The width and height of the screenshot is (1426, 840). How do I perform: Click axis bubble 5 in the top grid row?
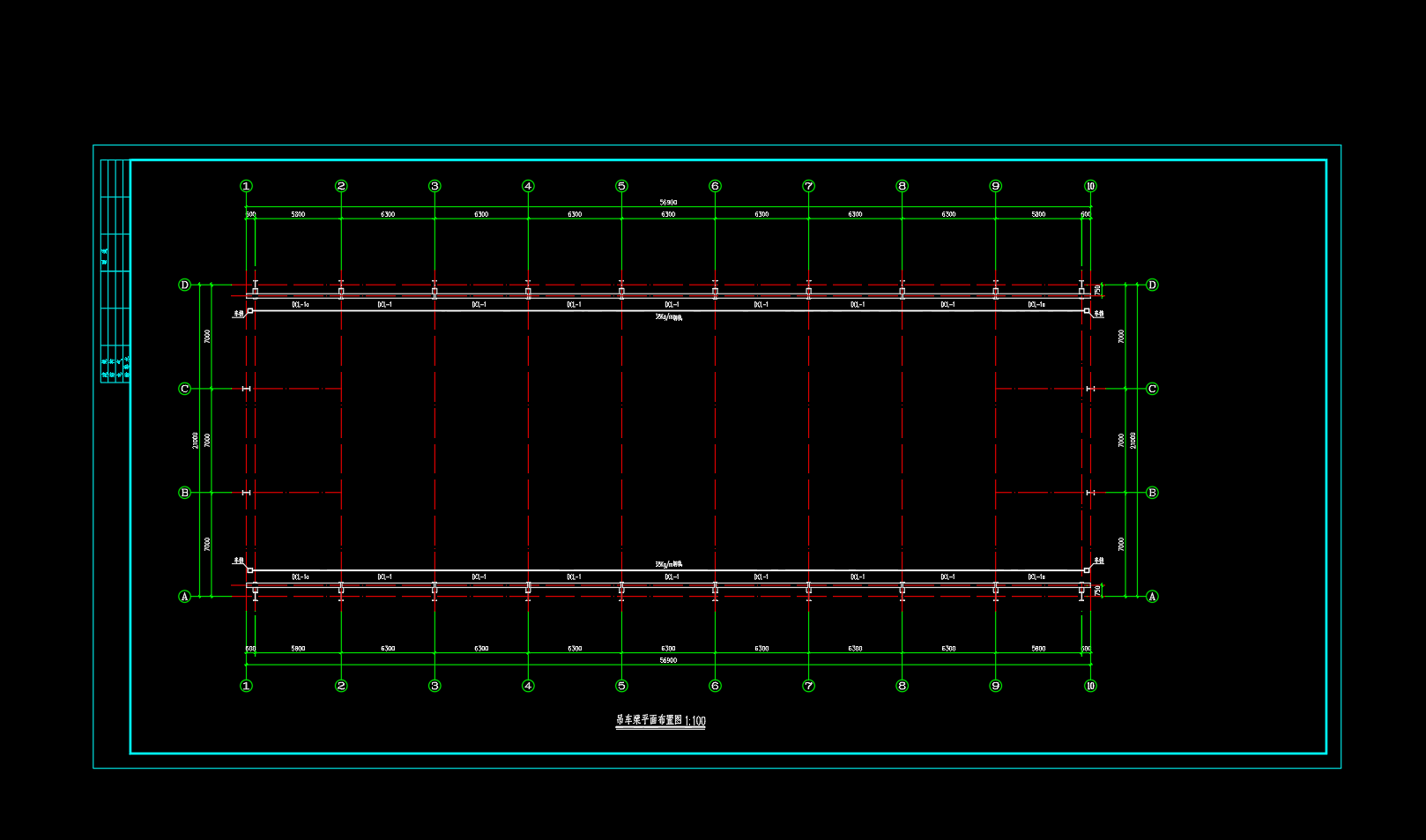pyautogui.click(x=621, y=186)
